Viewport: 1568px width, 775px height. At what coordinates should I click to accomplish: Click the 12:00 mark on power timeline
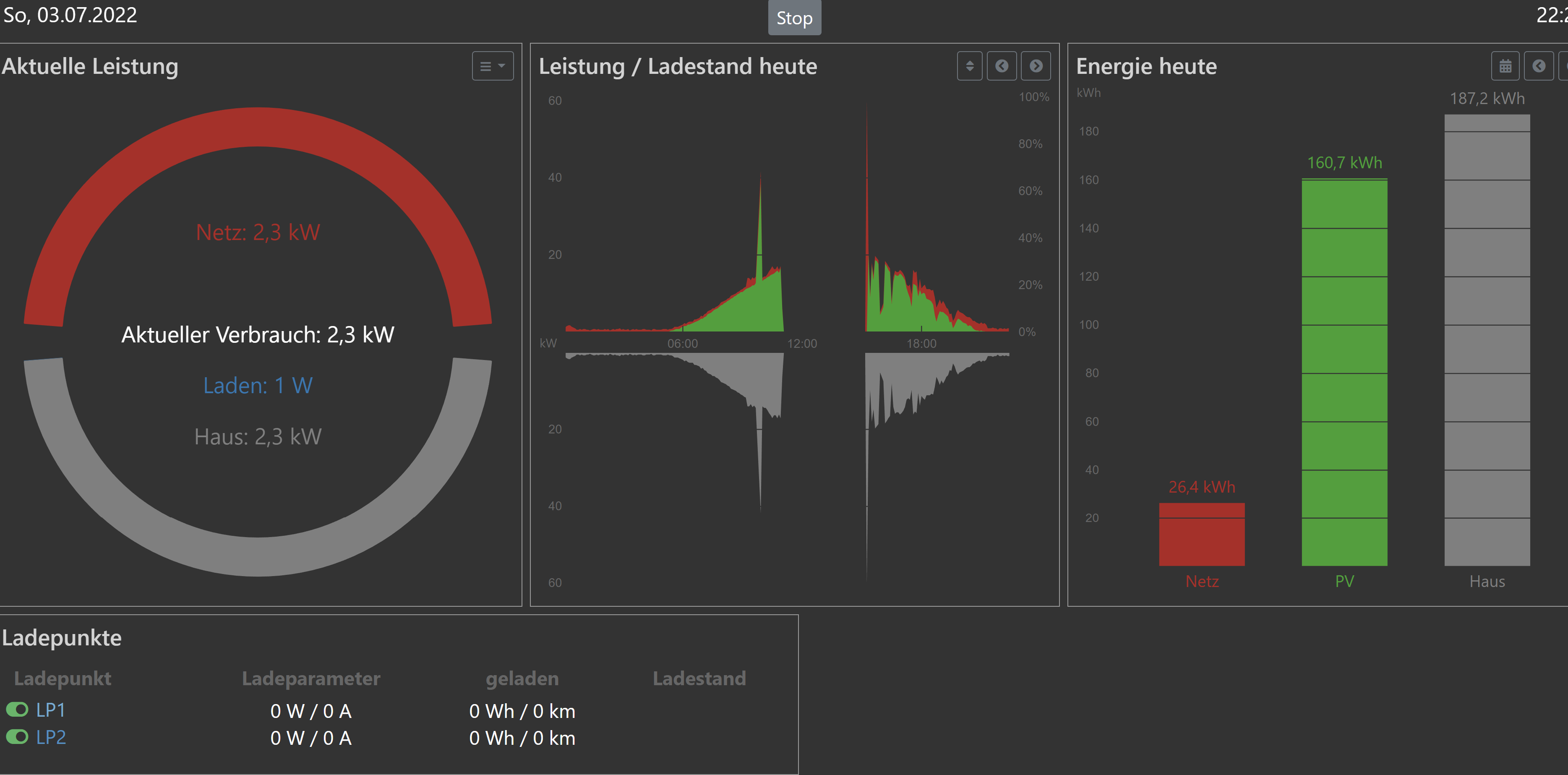tap(802, 343)
